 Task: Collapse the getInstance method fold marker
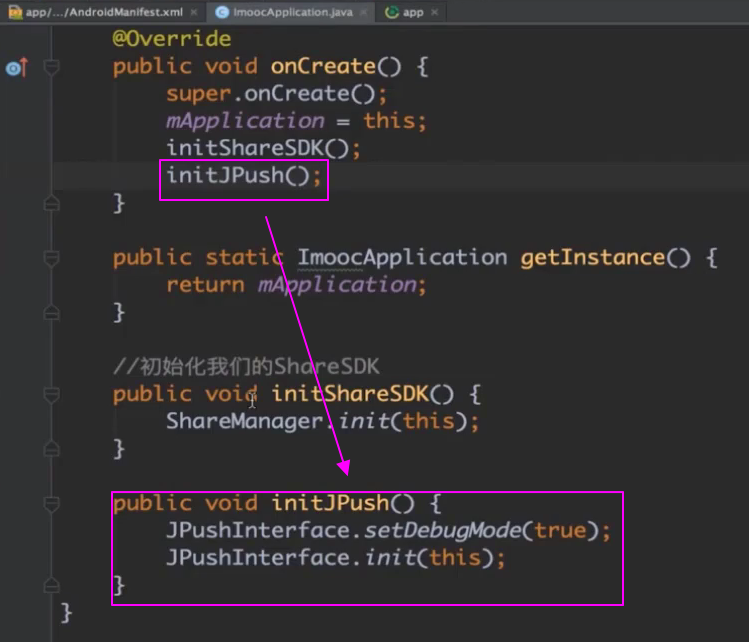click(x=52, y=258)
